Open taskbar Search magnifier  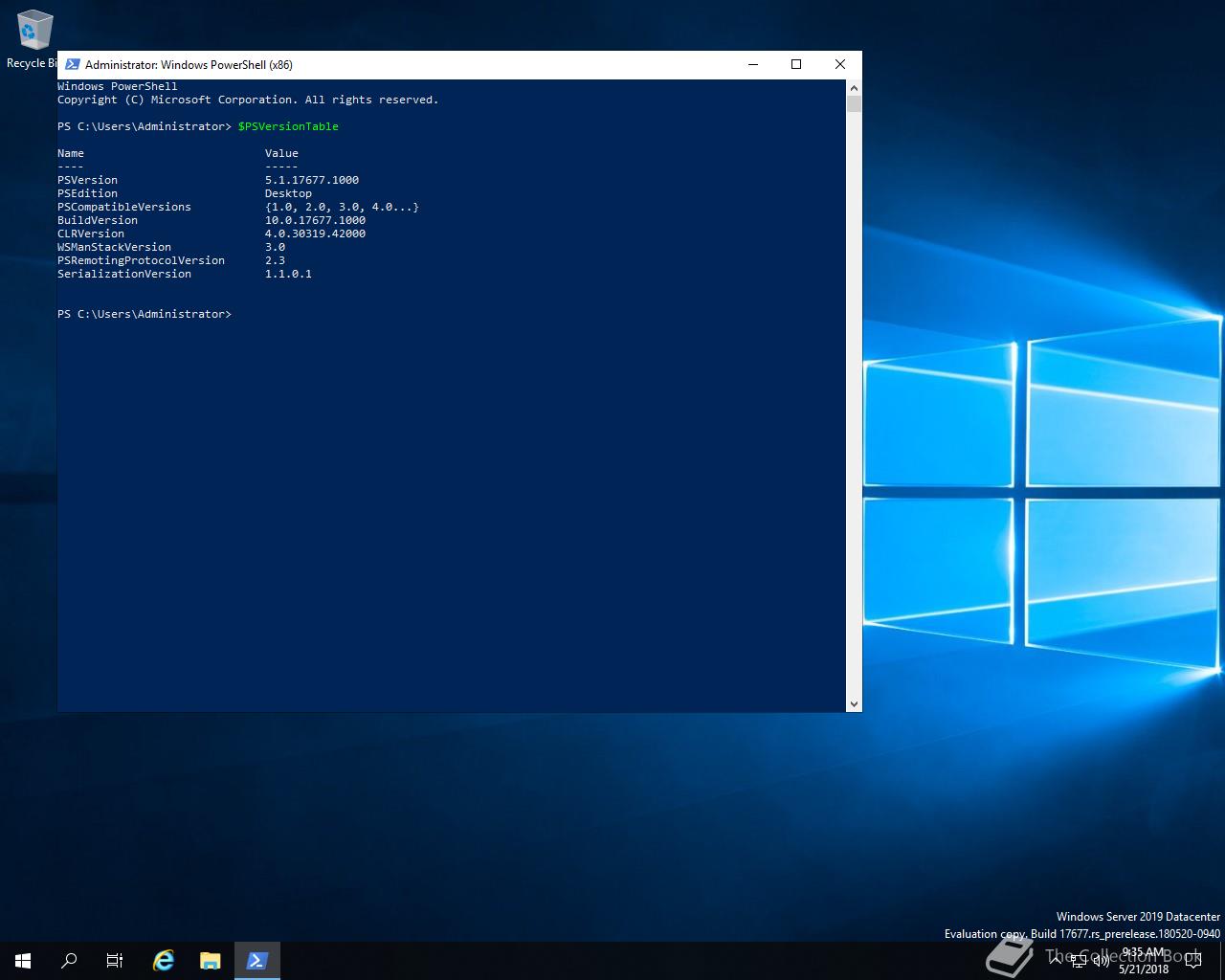click(69, 961)
